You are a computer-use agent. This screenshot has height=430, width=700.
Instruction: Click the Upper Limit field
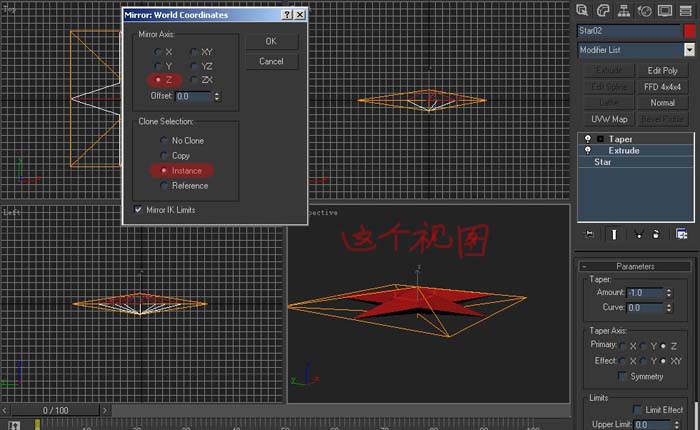click(x=653, y=424)
